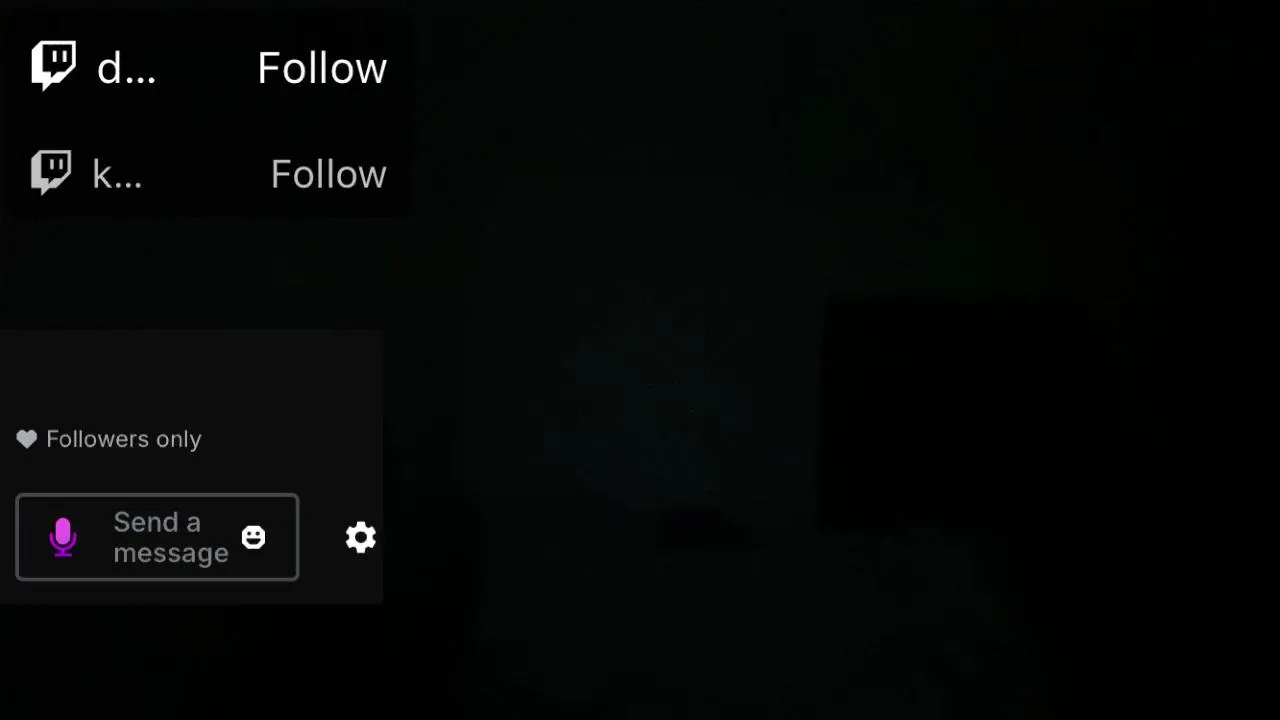Open the "d..." channel name
The height and width of the screenshot is (720, 1280).
[126, 68]
